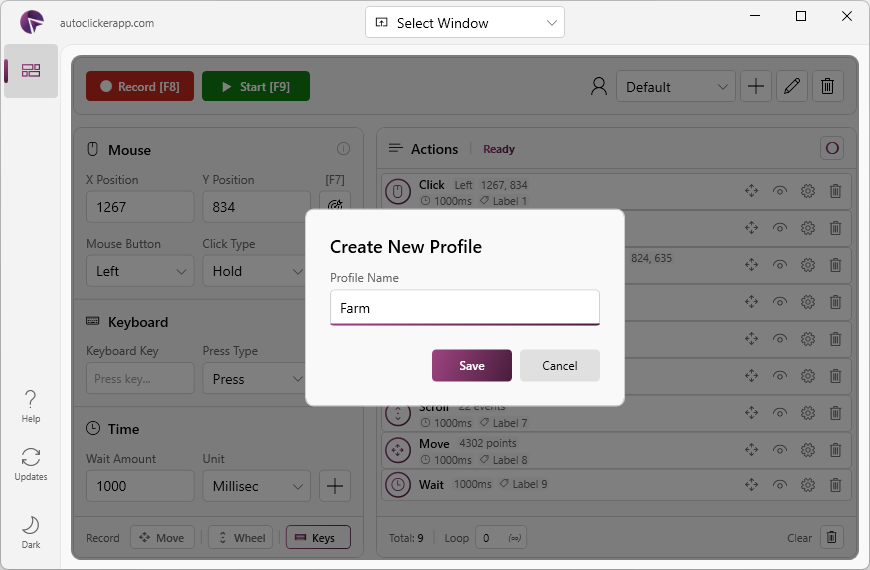Image resolution: width=870 pixels, height=570 pixels.
Task: Delete the Label 1 Click action
Action: (835, 191)
